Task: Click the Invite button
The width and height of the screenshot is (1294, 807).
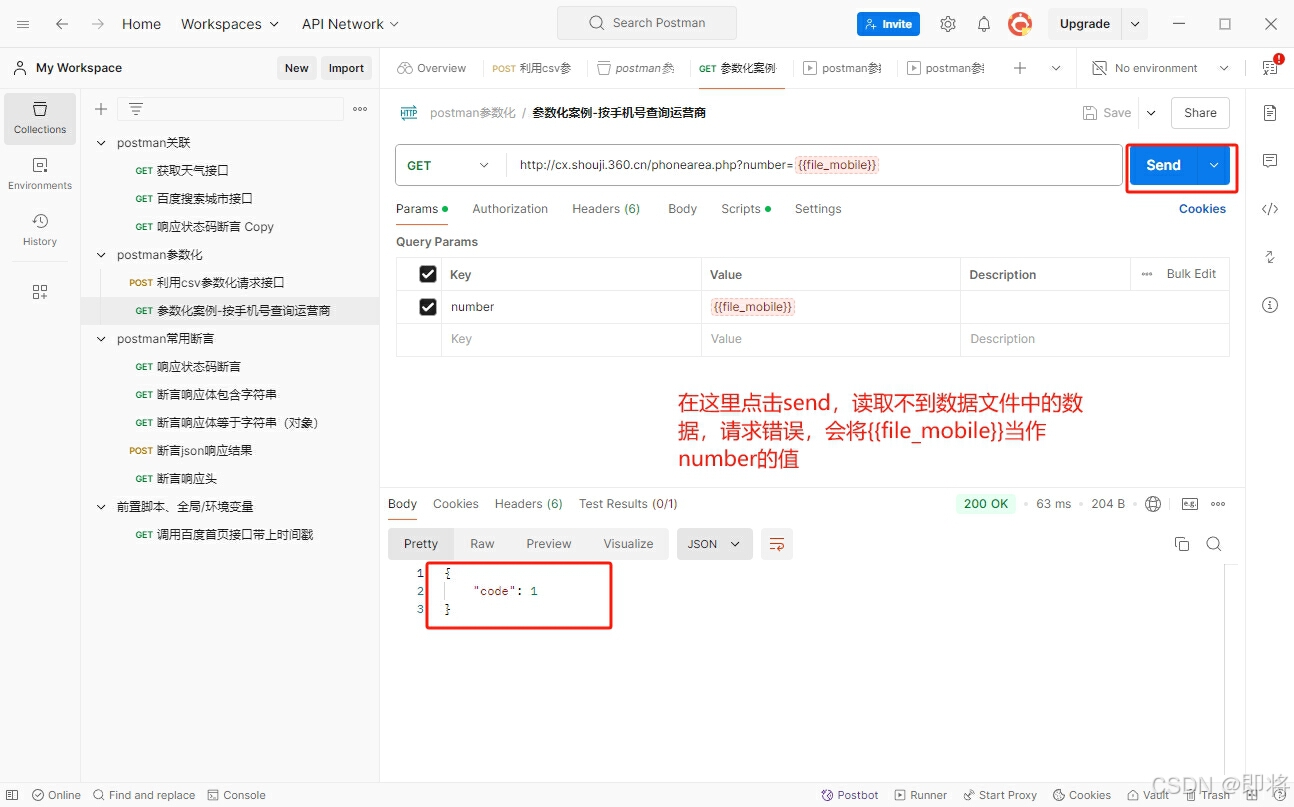Action: pyautogui.click(x=888, y=24)
